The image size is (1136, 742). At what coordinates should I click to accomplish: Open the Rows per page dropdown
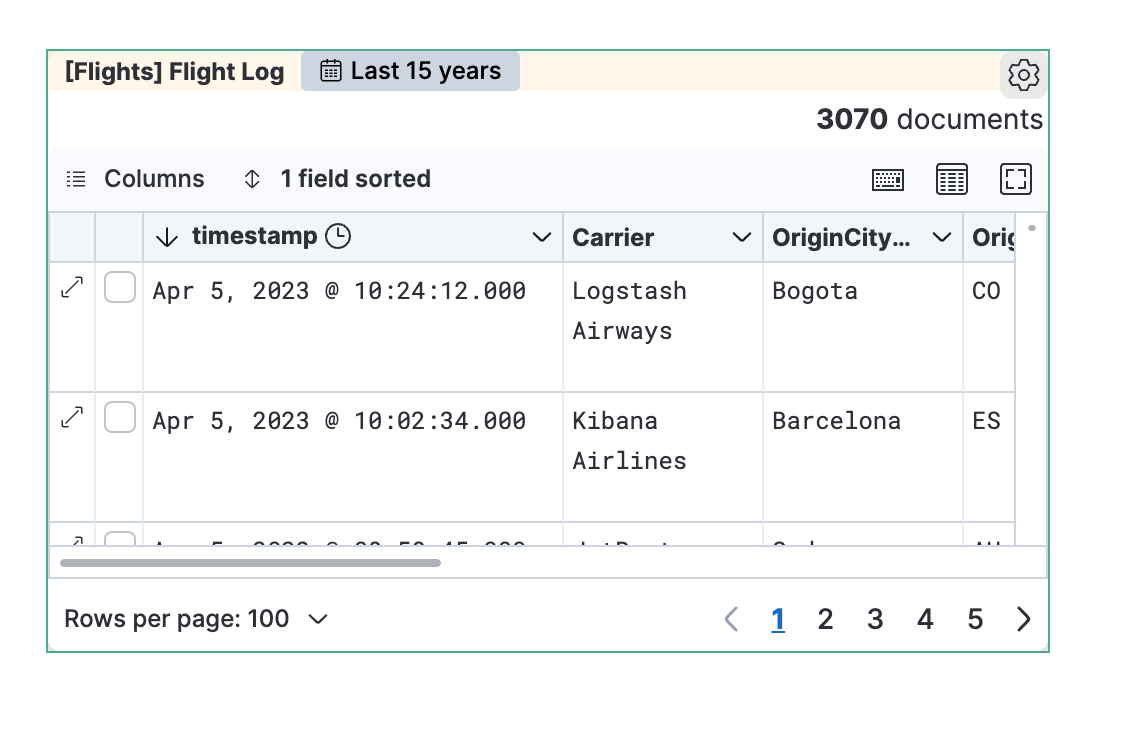click(x=196, y=619)
